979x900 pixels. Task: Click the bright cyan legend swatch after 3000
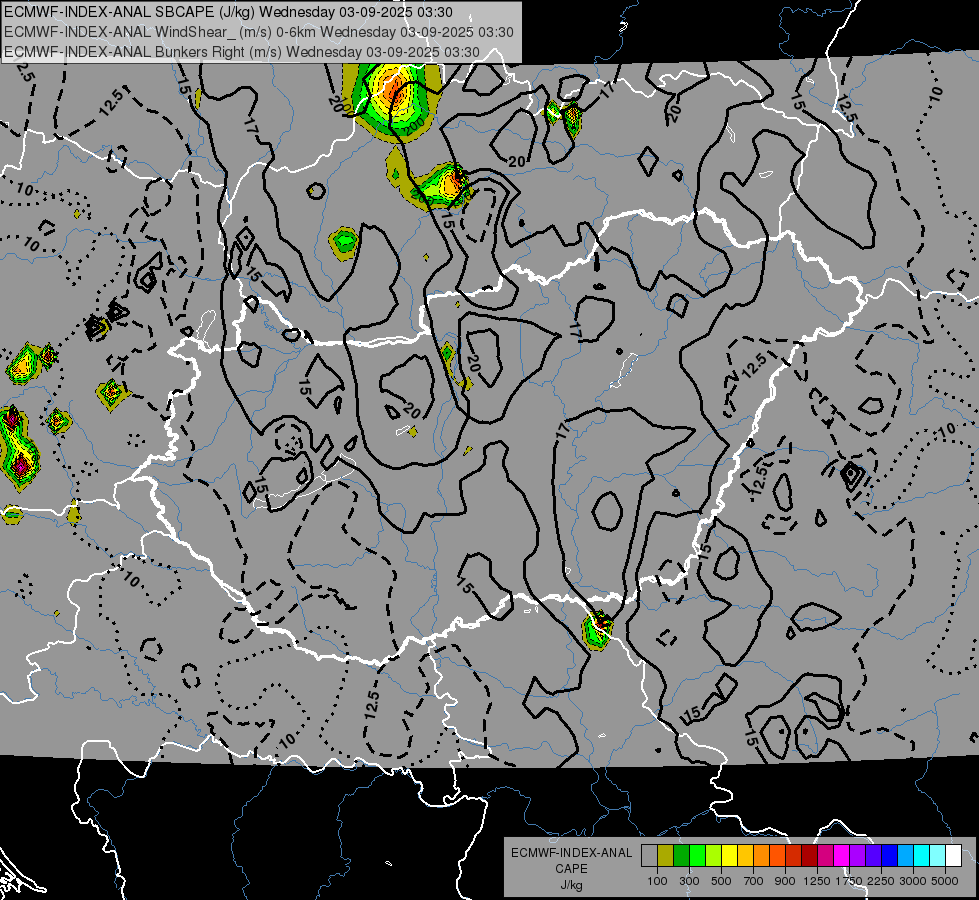pos(922,856)
